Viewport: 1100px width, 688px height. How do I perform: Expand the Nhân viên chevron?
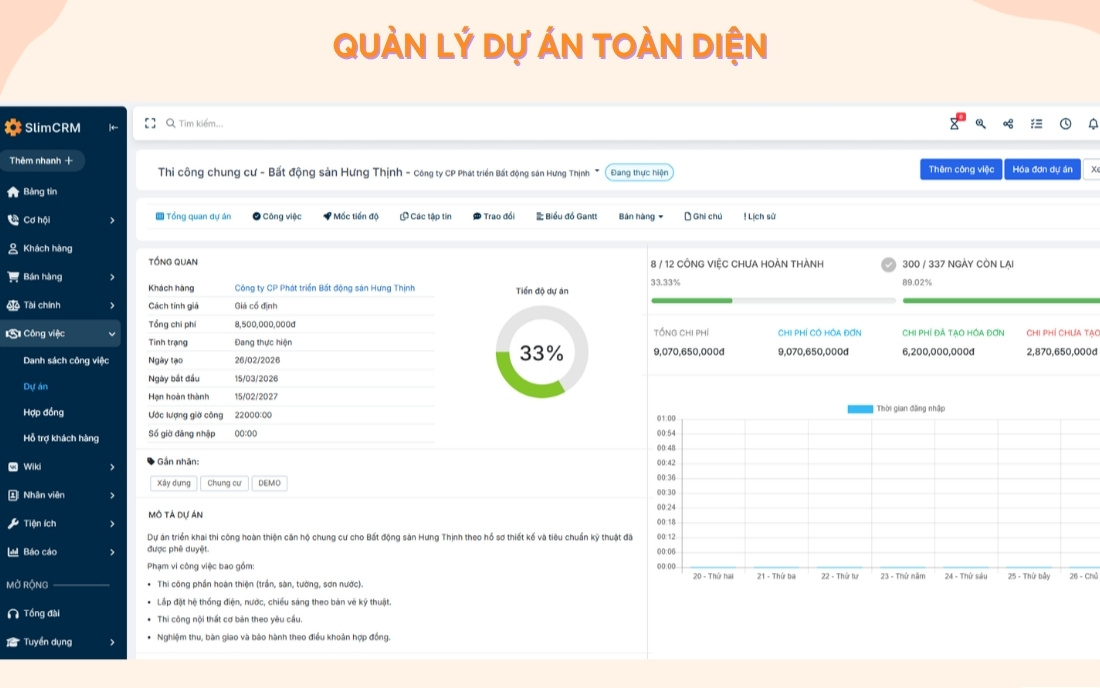tap(112, 495)
